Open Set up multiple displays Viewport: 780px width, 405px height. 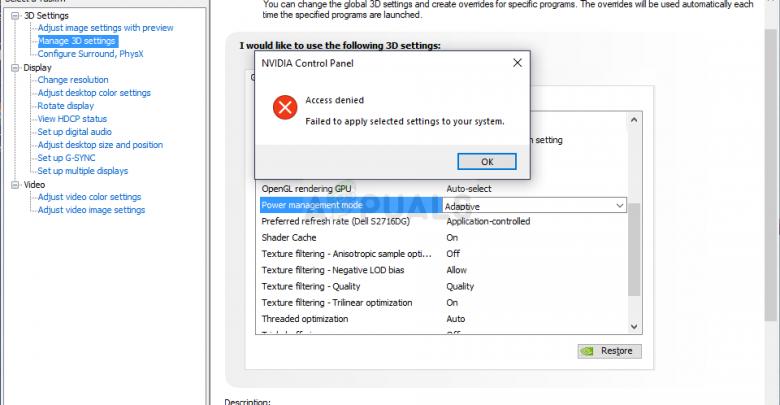coord(82,171)
